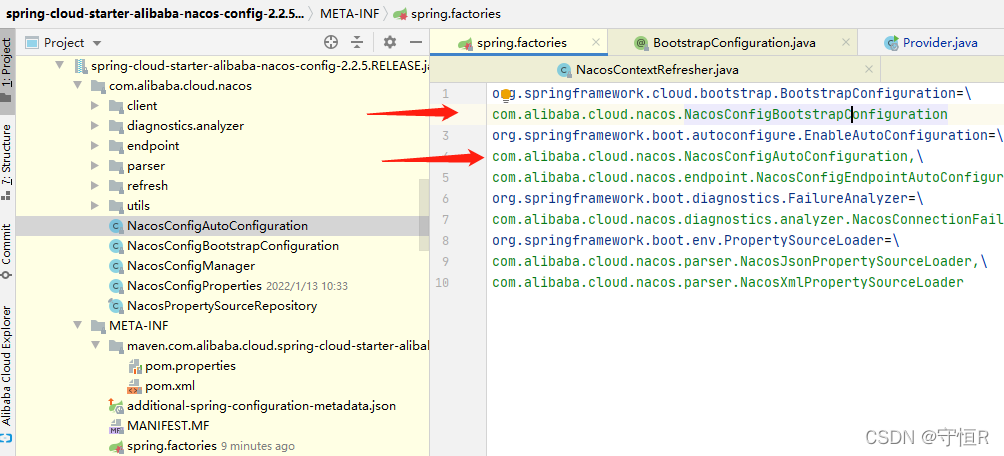Click NacosXmlPropertySourceLoader on line 10
The width and height of the screenshot is (1004, 456).
(x=852, y=282)
